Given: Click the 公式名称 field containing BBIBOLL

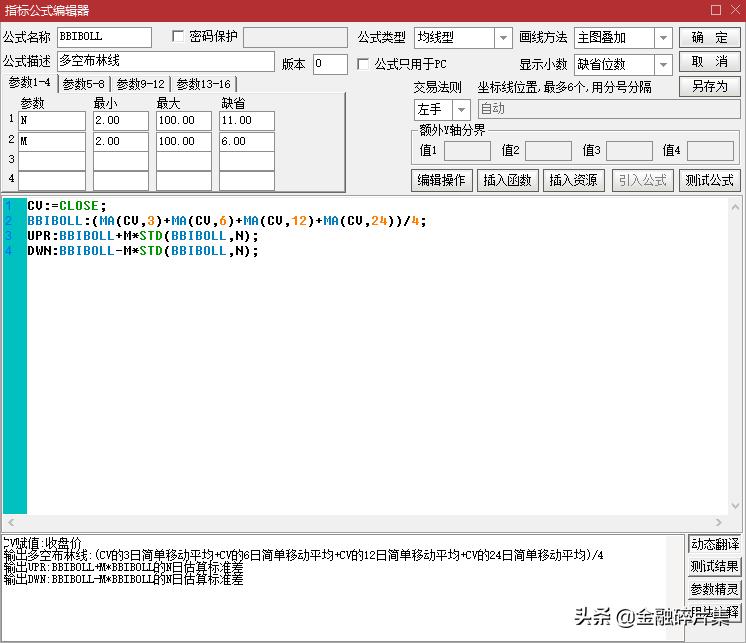Looking at the screenshot, I should click(x=104, y=37).
